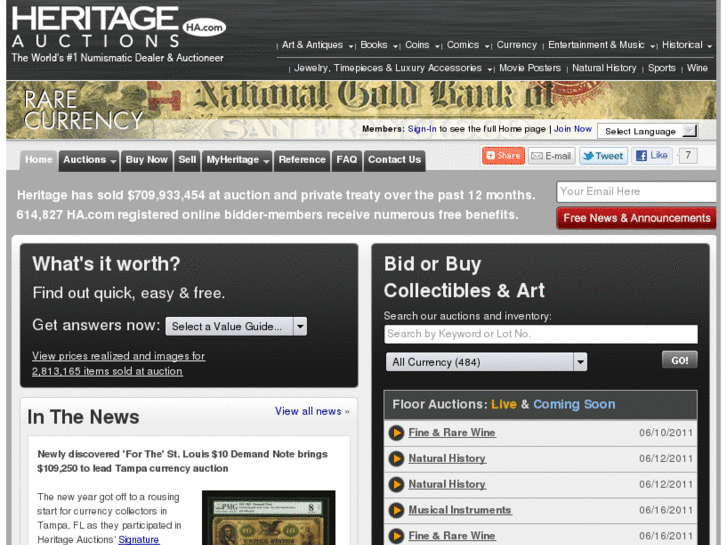Expand Jewelry, Timepieces & Luxury Accessories menu
The height and width of the screenshot is (545, 727).
coord(393,68)
